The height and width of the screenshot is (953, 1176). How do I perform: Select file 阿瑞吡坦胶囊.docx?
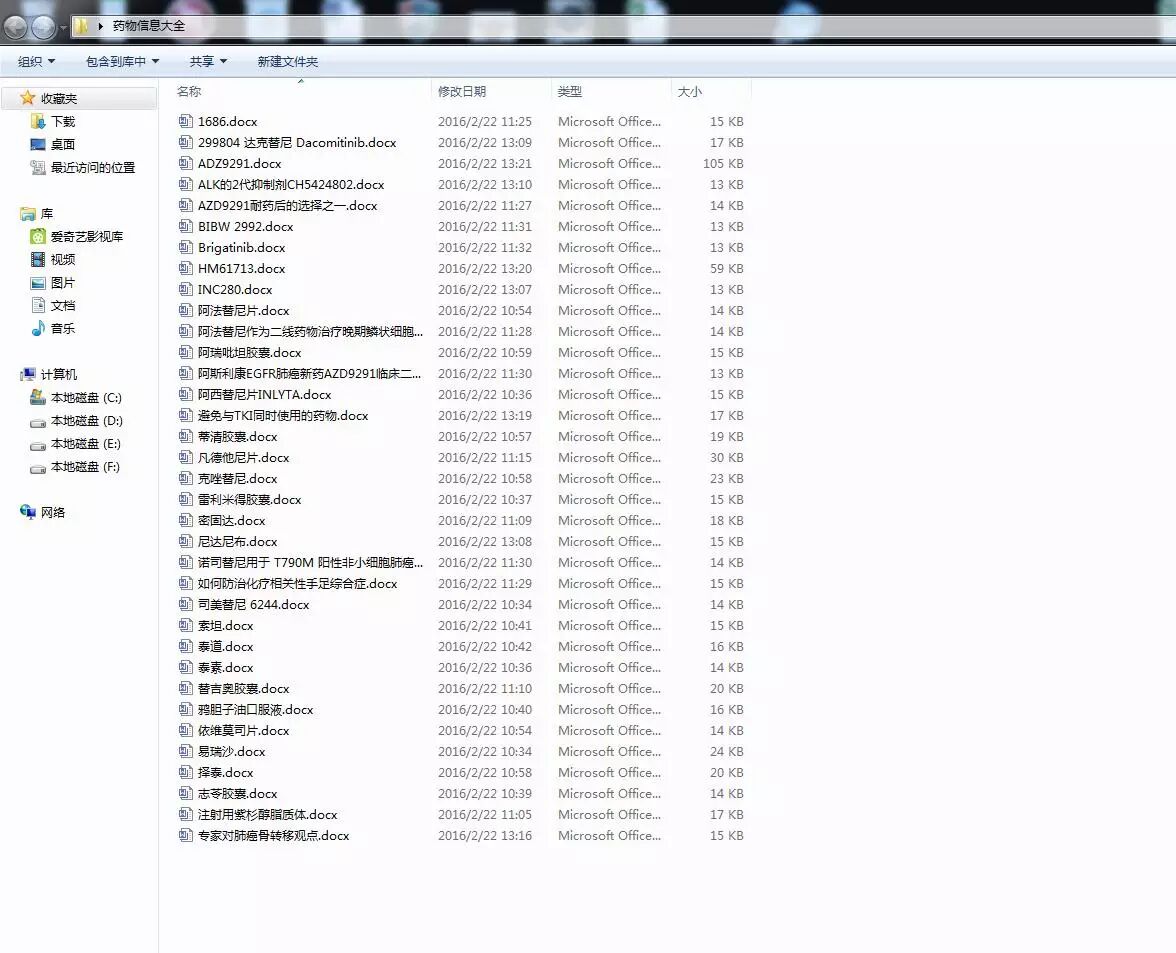pyautogui.click(x=250, y=352)
